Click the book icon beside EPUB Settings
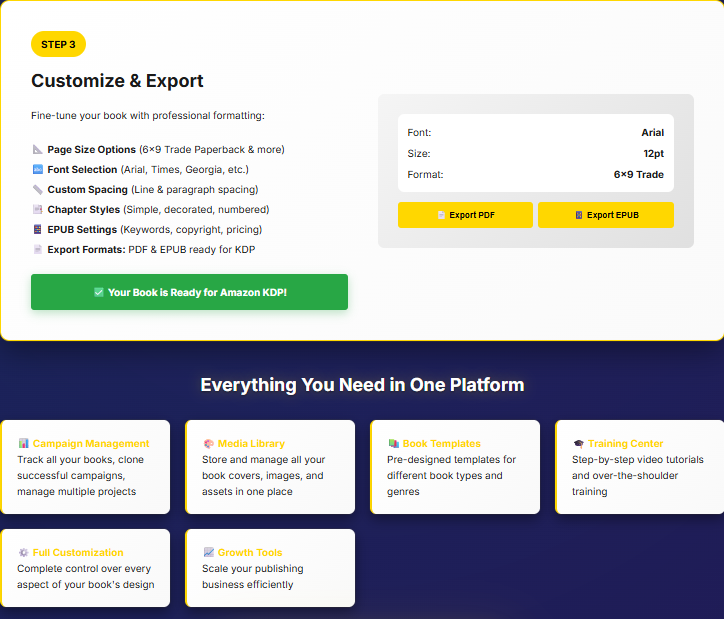The height and width of the screenshot is (619, 724). point(37,229)
